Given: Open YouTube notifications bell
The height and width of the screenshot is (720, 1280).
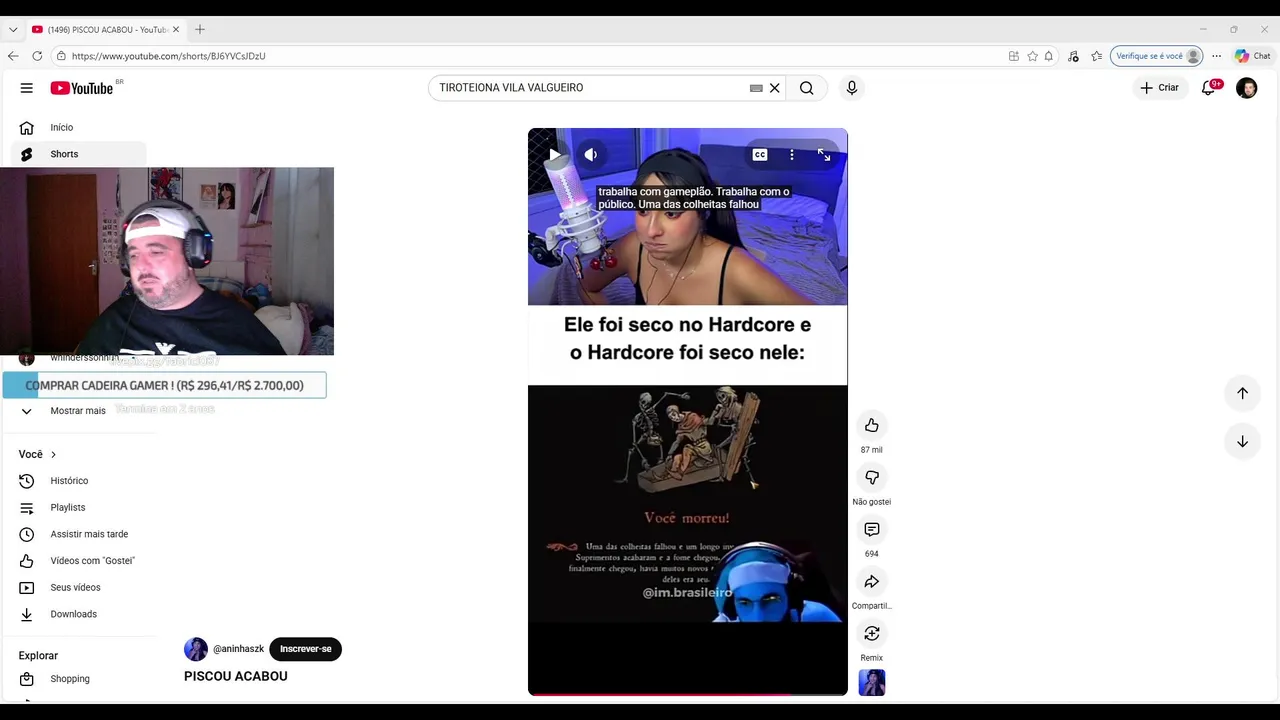Looking at the screenshot, I should 1209,88.
